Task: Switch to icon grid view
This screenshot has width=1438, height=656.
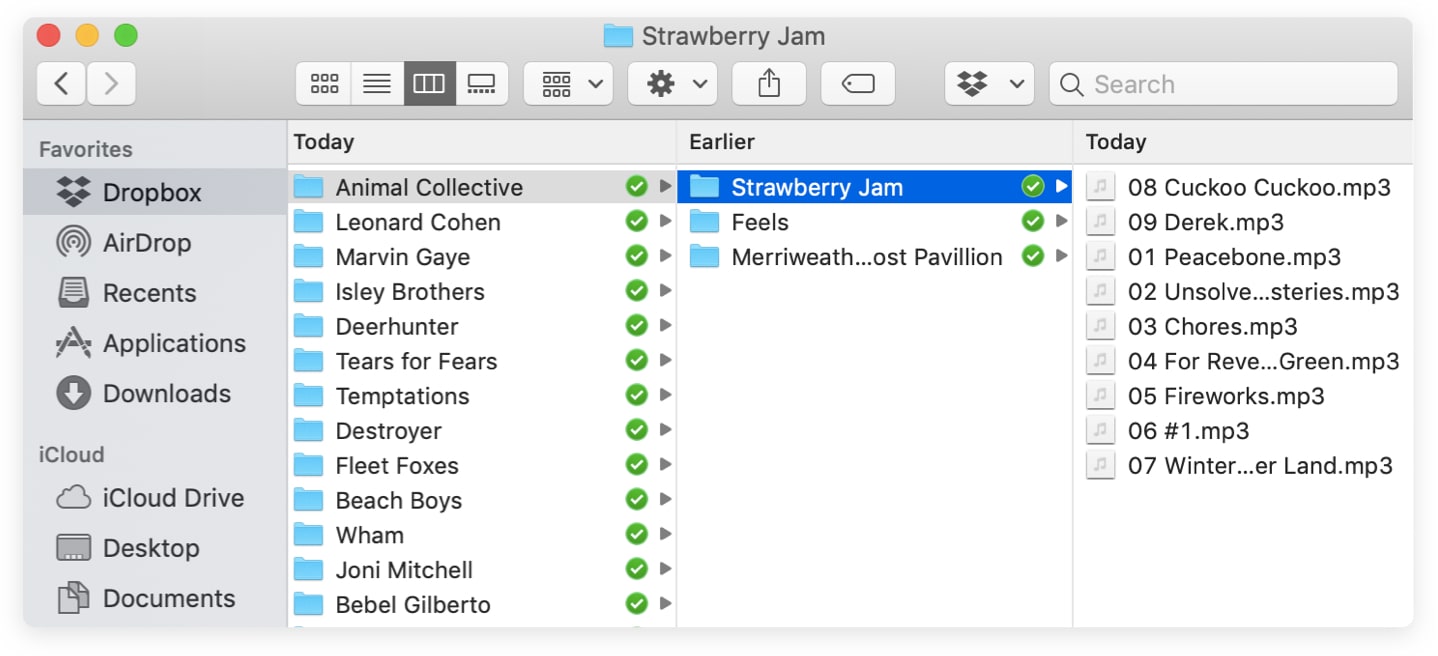Action: coord(323,84)
